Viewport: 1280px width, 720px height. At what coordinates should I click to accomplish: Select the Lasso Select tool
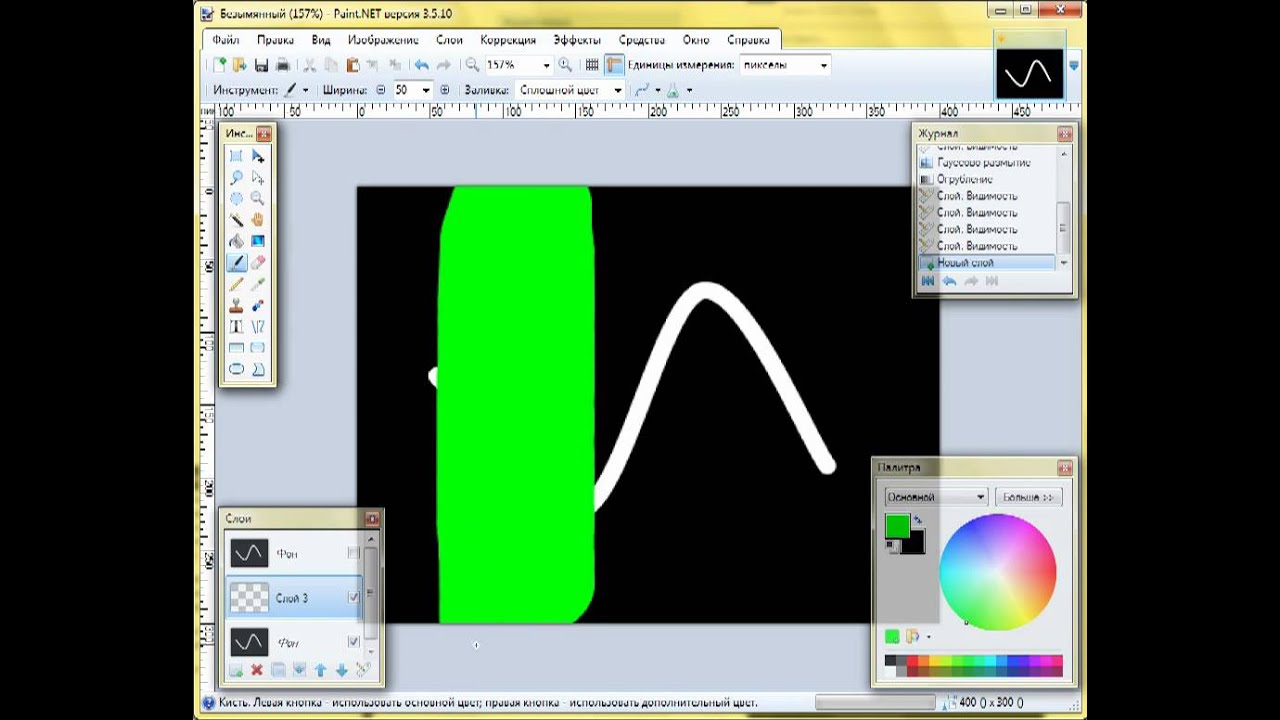(236, 177)
